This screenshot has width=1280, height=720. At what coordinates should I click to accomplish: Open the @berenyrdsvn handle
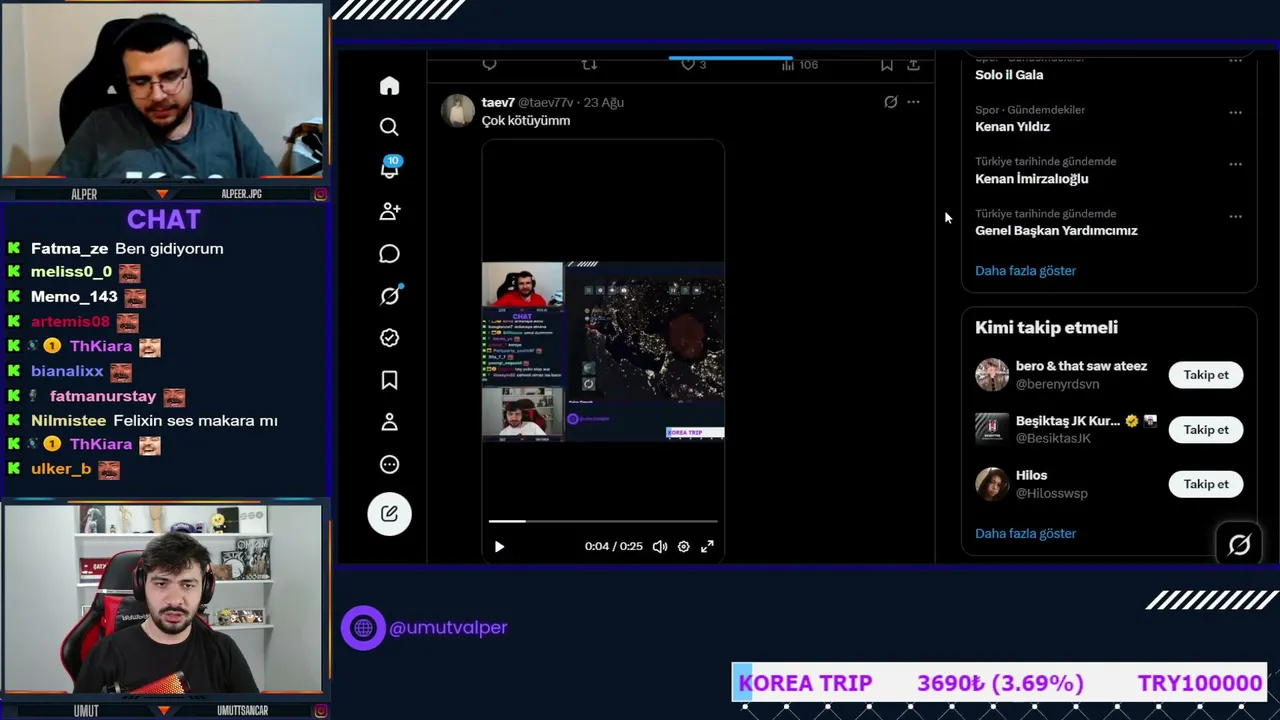tap(1057, 384)
